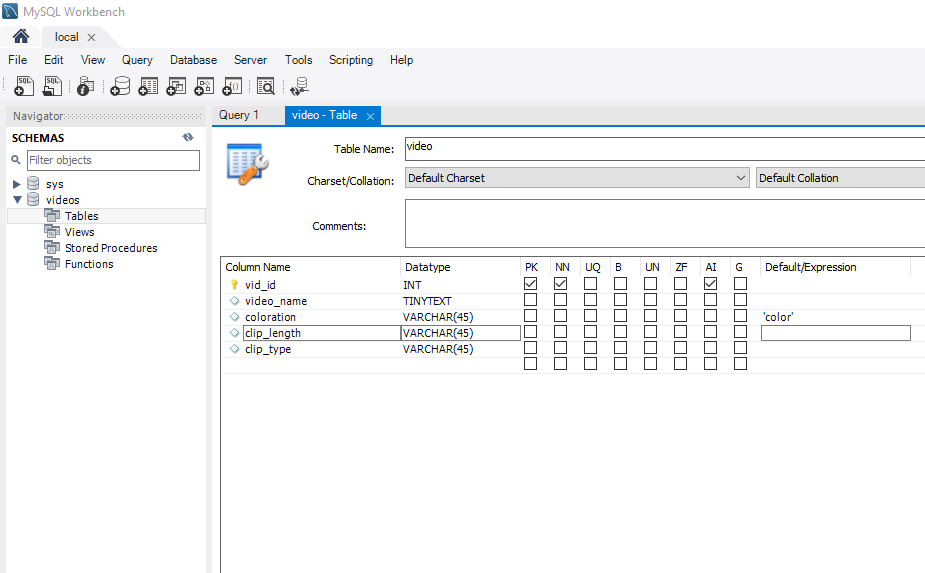Open a SQL script file icon
Image resolution: width=925 pixels, height=573 pixels.
(x=52, y=86)
